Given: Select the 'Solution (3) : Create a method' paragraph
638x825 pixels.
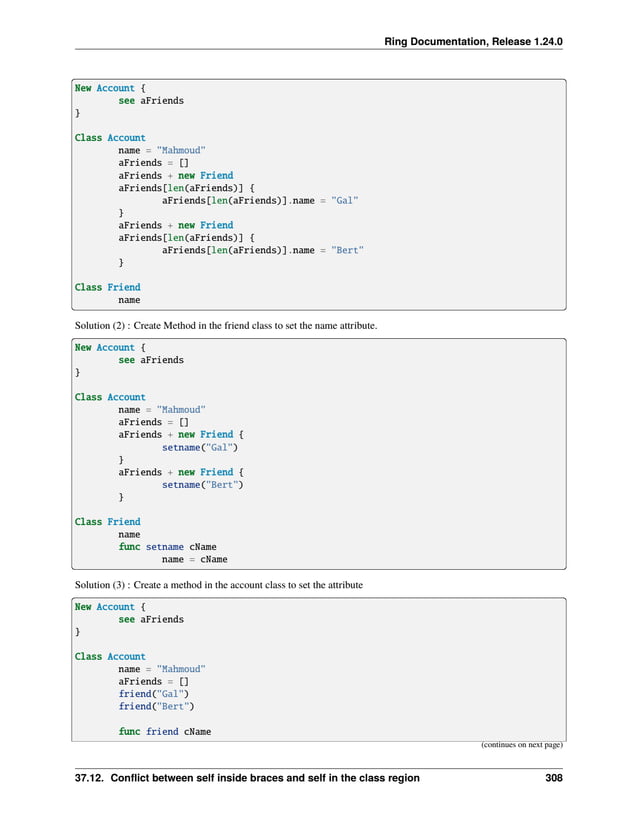Looking at the screenshot, I should point(219,585).
